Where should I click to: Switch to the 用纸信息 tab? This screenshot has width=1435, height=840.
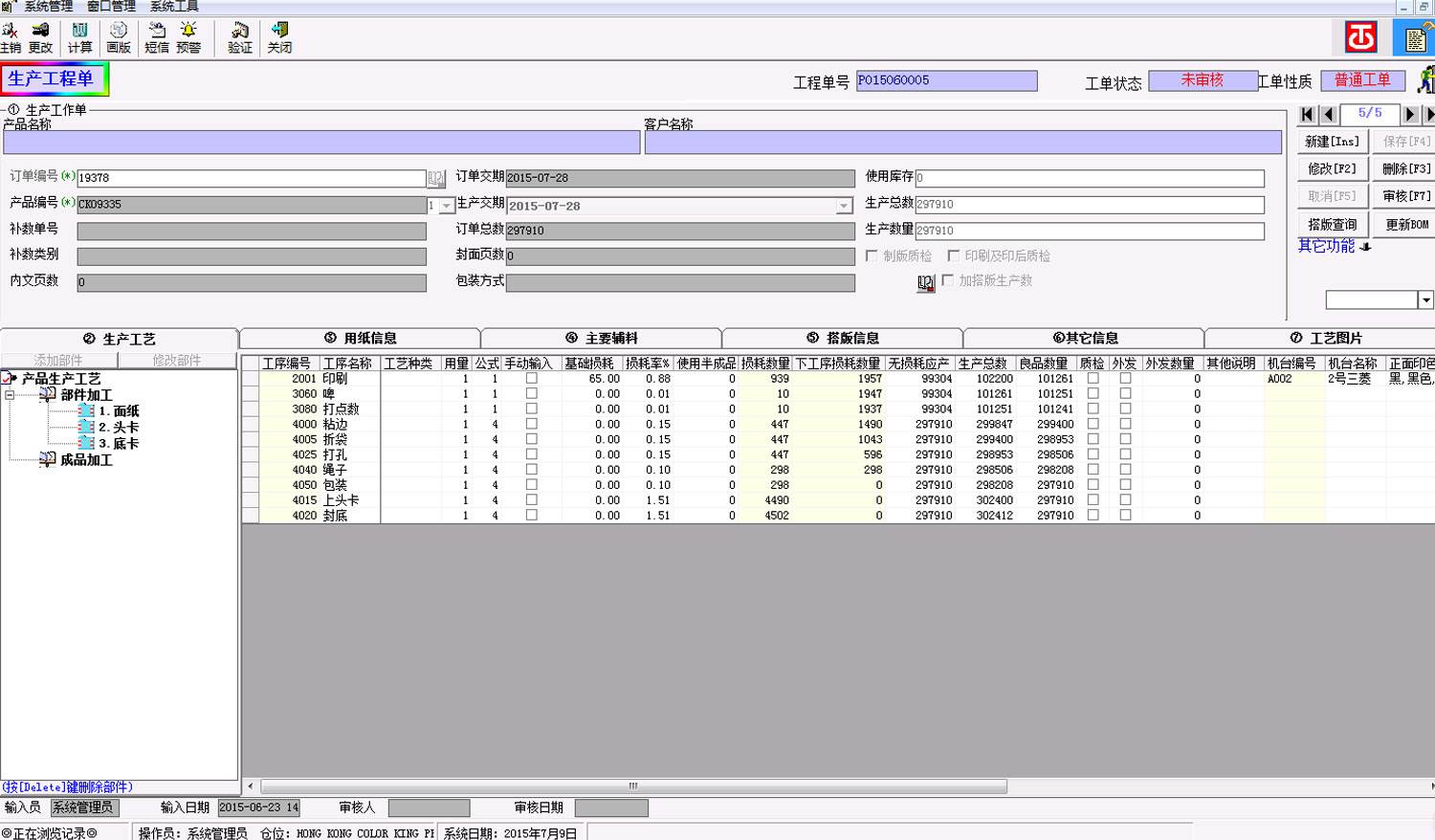point(360,338)
